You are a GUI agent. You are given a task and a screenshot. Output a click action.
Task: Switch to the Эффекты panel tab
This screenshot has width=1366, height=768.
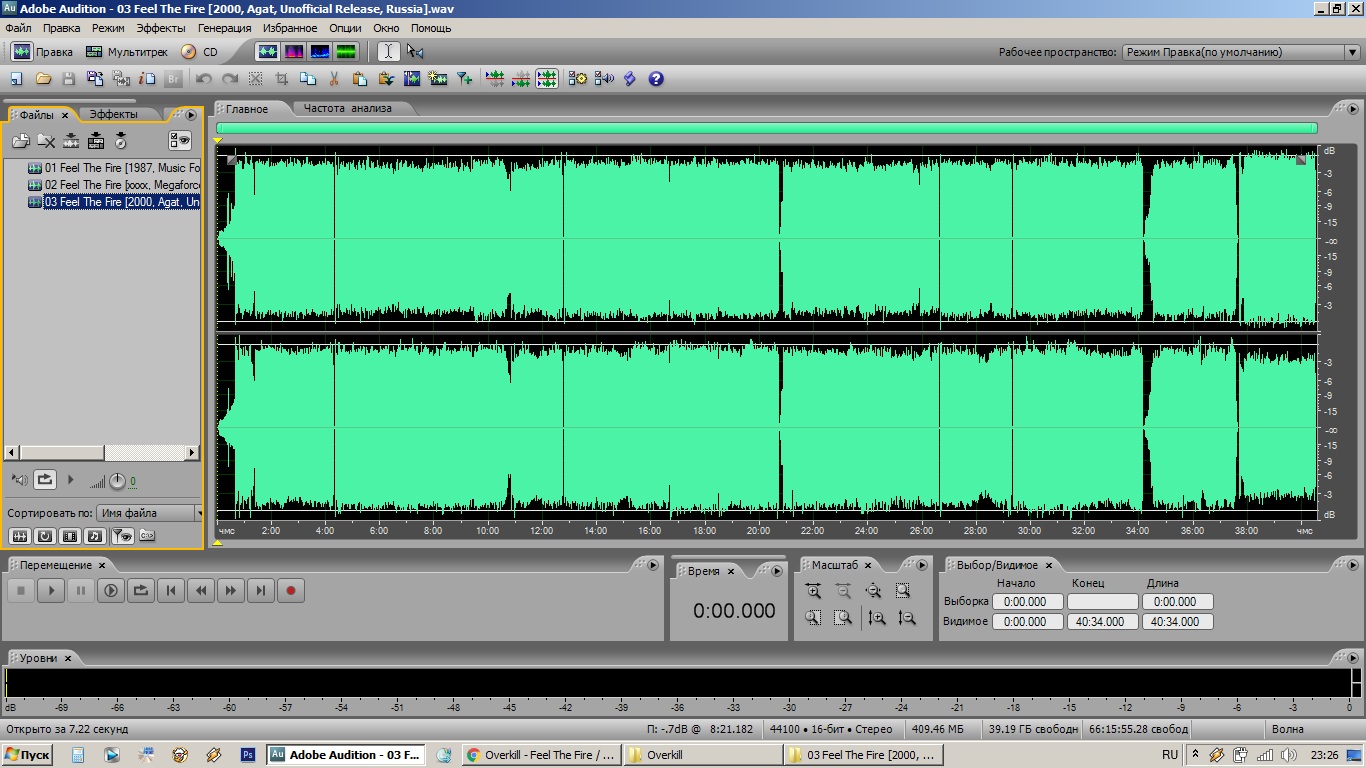[x=114, y=115]
